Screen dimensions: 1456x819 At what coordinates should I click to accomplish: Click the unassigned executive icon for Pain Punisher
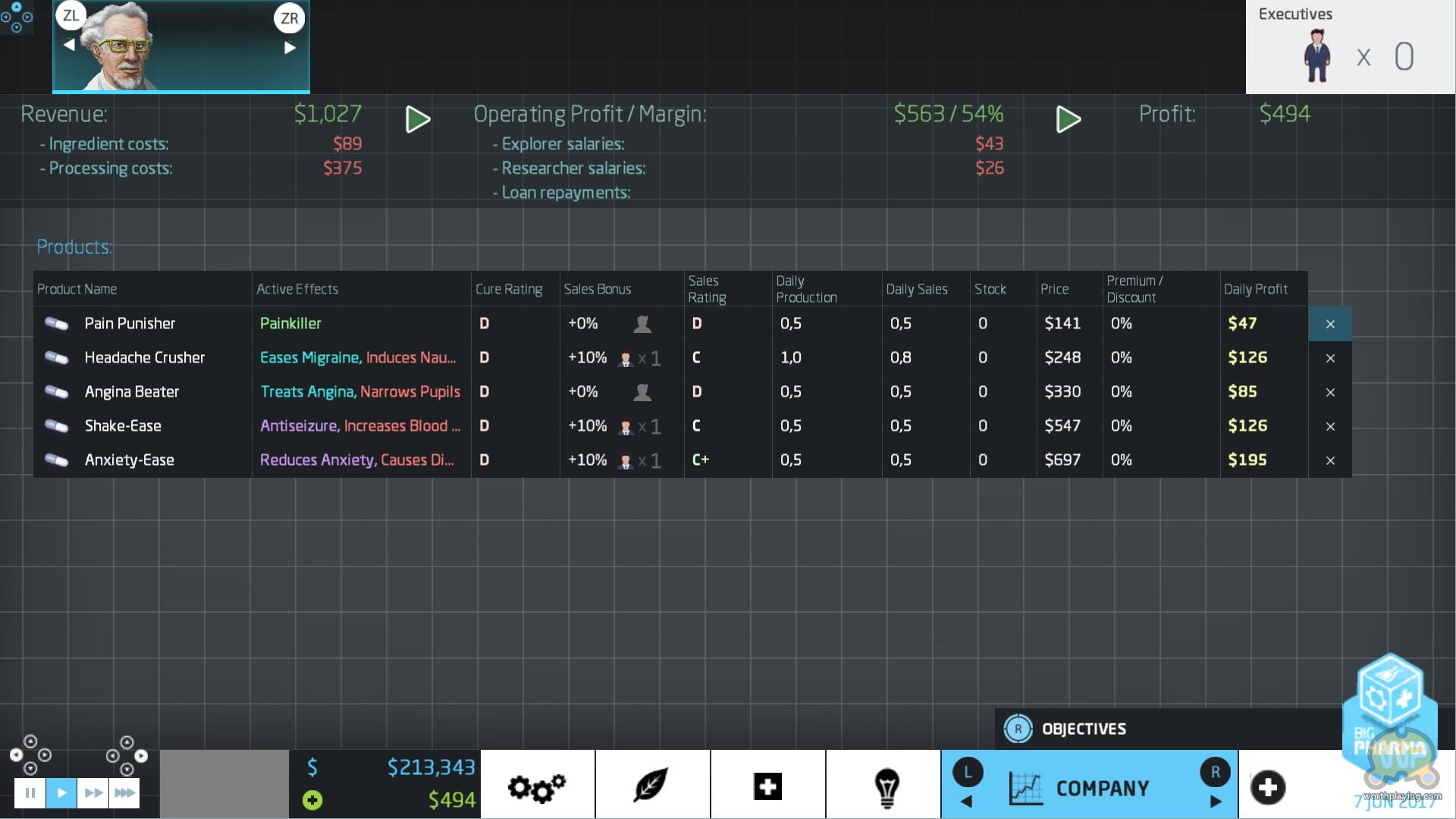[x=642, y=324]
